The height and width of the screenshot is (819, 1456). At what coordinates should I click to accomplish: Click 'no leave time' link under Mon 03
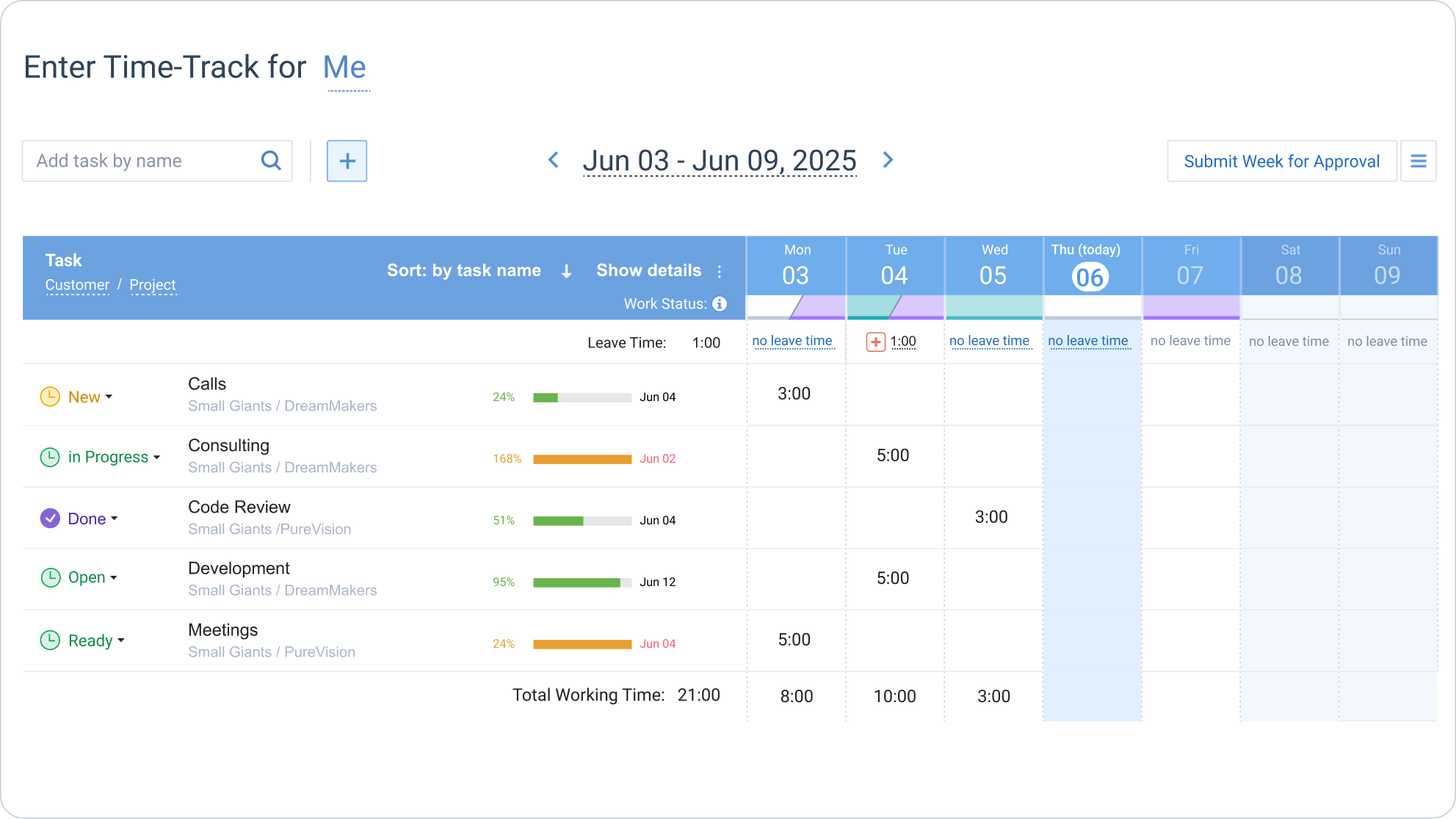[794, 340]
